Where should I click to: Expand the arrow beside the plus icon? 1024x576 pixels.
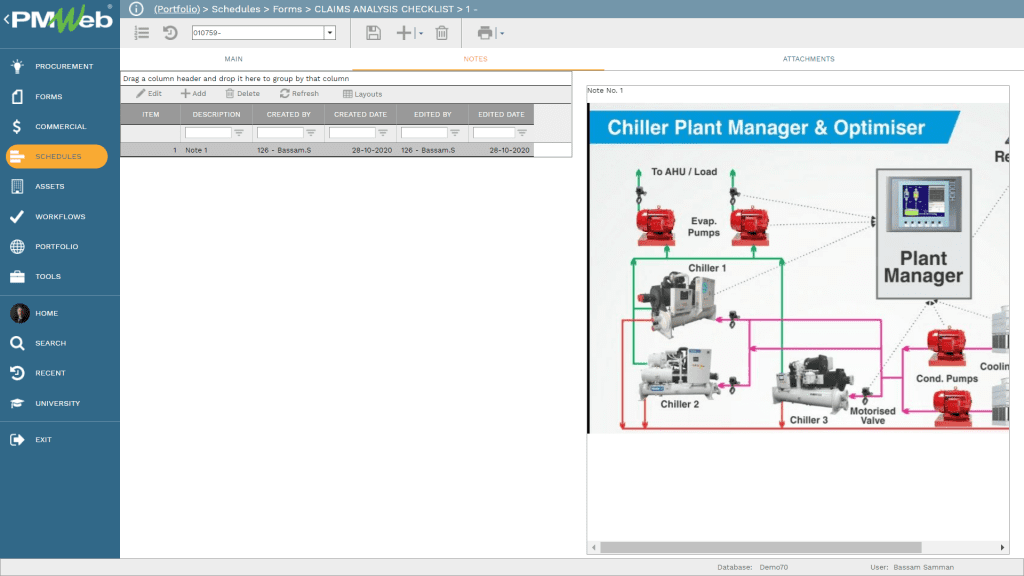pyautogui.click(x=421, y=33)
